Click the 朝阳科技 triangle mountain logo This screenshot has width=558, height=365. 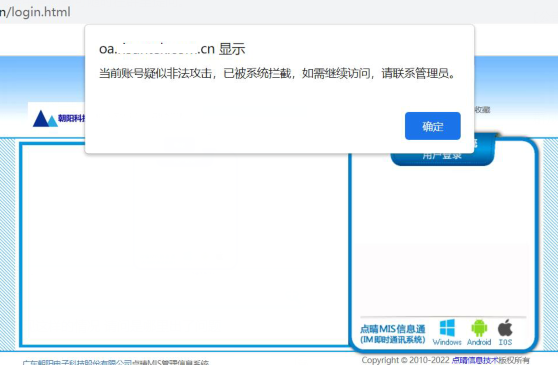(45, 118)
